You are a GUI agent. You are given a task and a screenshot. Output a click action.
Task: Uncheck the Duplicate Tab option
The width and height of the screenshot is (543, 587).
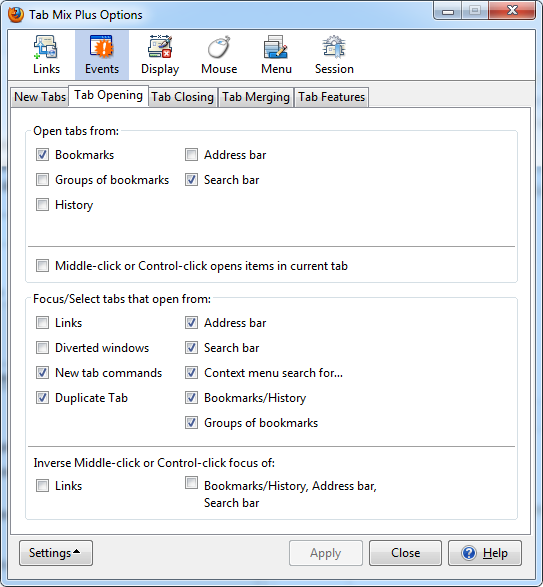pyautogui.click(x=42, y=398)
